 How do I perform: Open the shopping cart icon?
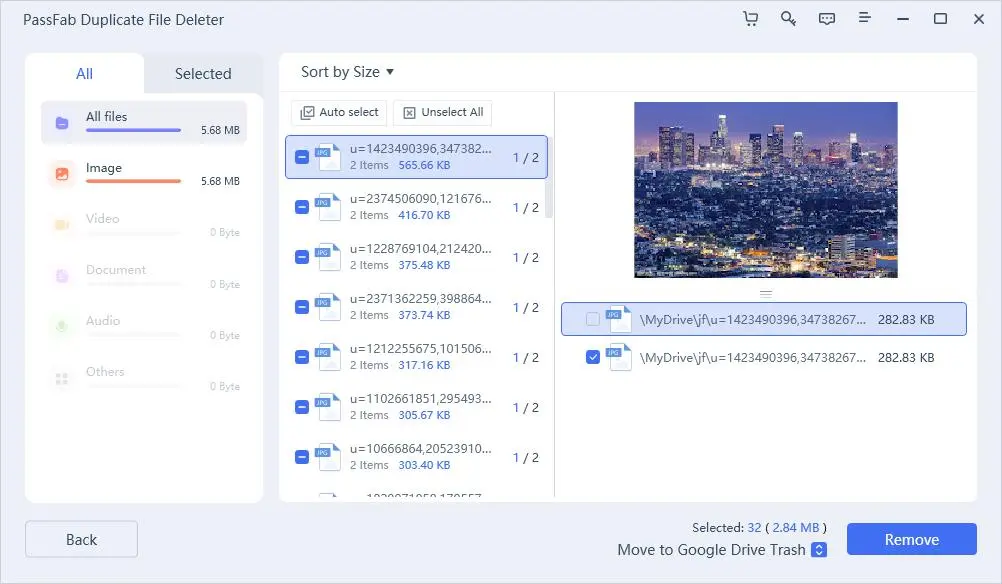point(751,19)
